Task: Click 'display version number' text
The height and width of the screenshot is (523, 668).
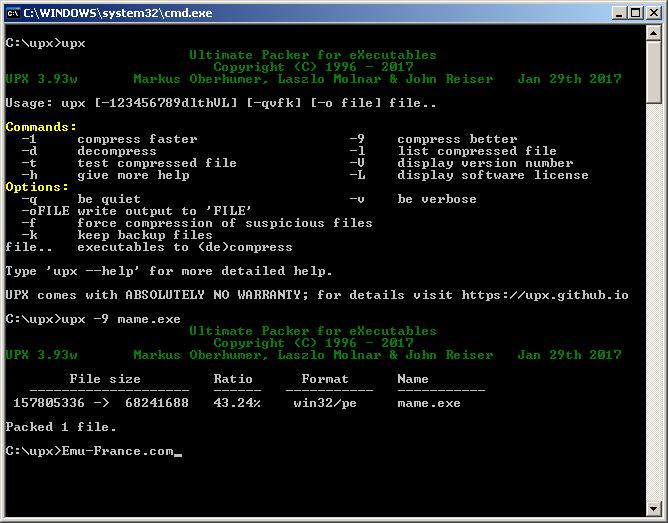Action: 485,163
